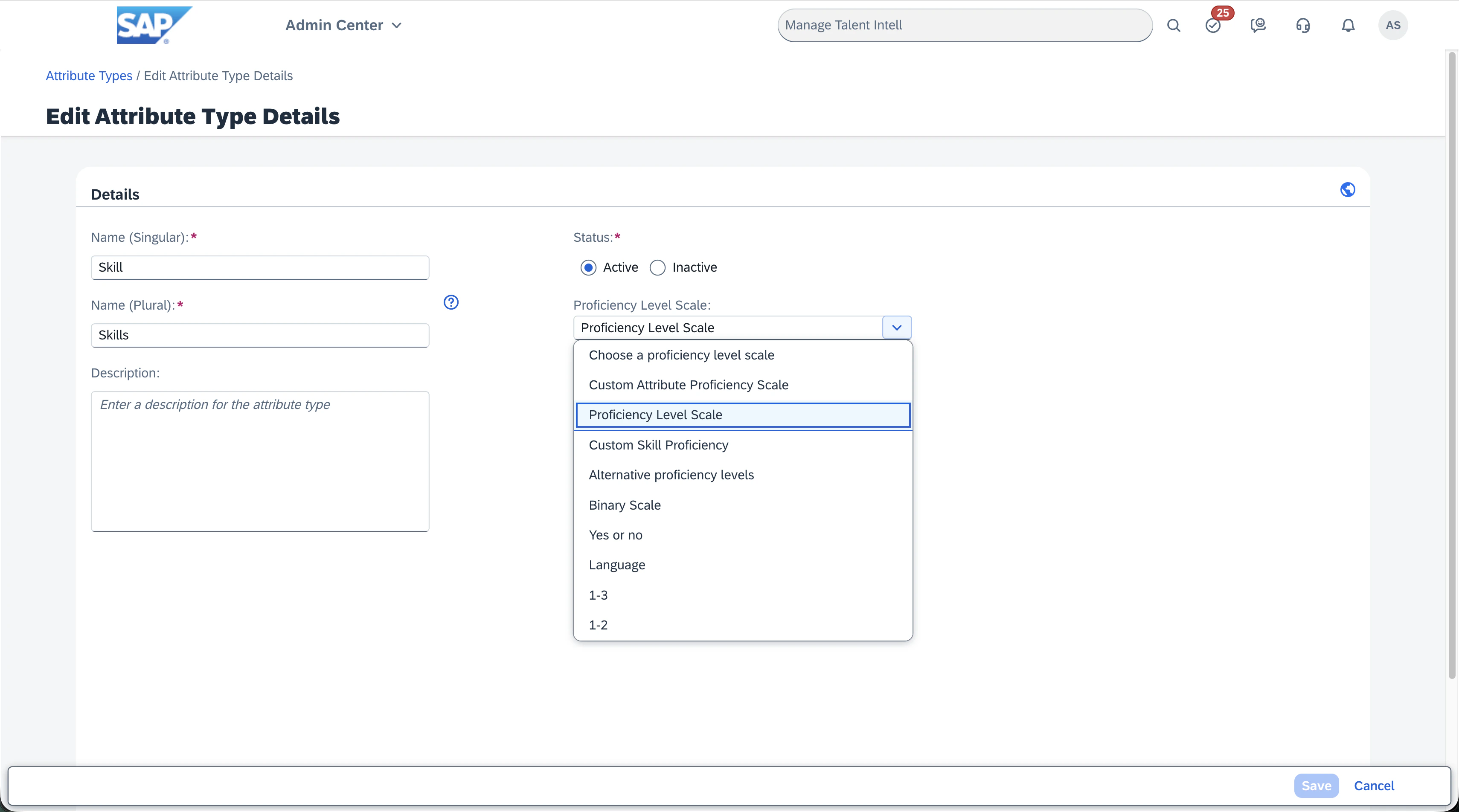The image size is (1459, 812).
Task: Open the to-do checkmark icon with badge 25
Action: (1212, 26)
